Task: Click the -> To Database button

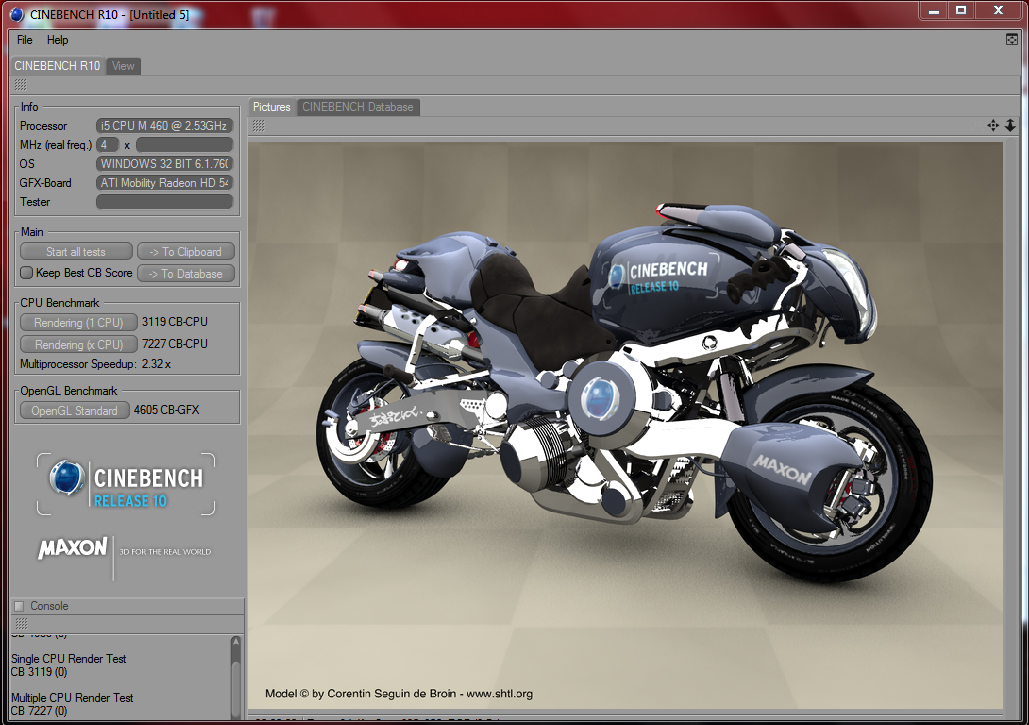Action: tap(186, 274)
